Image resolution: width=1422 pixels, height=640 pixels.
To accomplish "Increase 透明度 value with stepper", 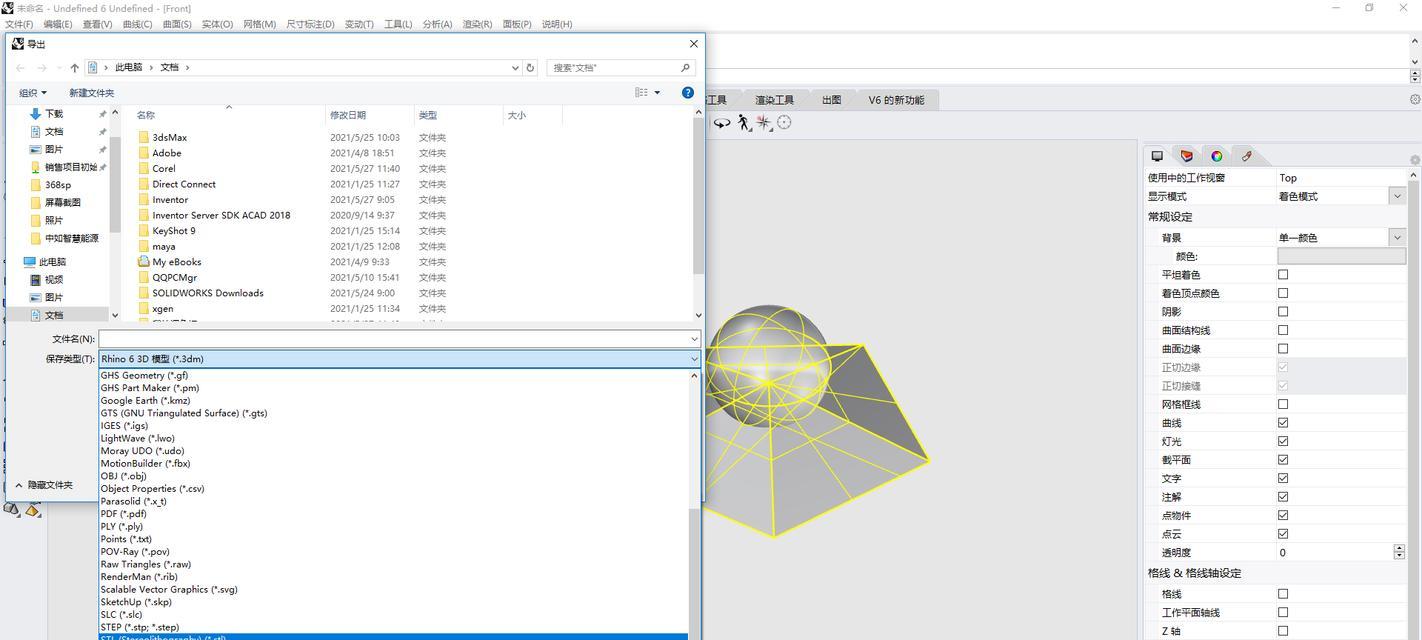I will (x=1399, y=548).
